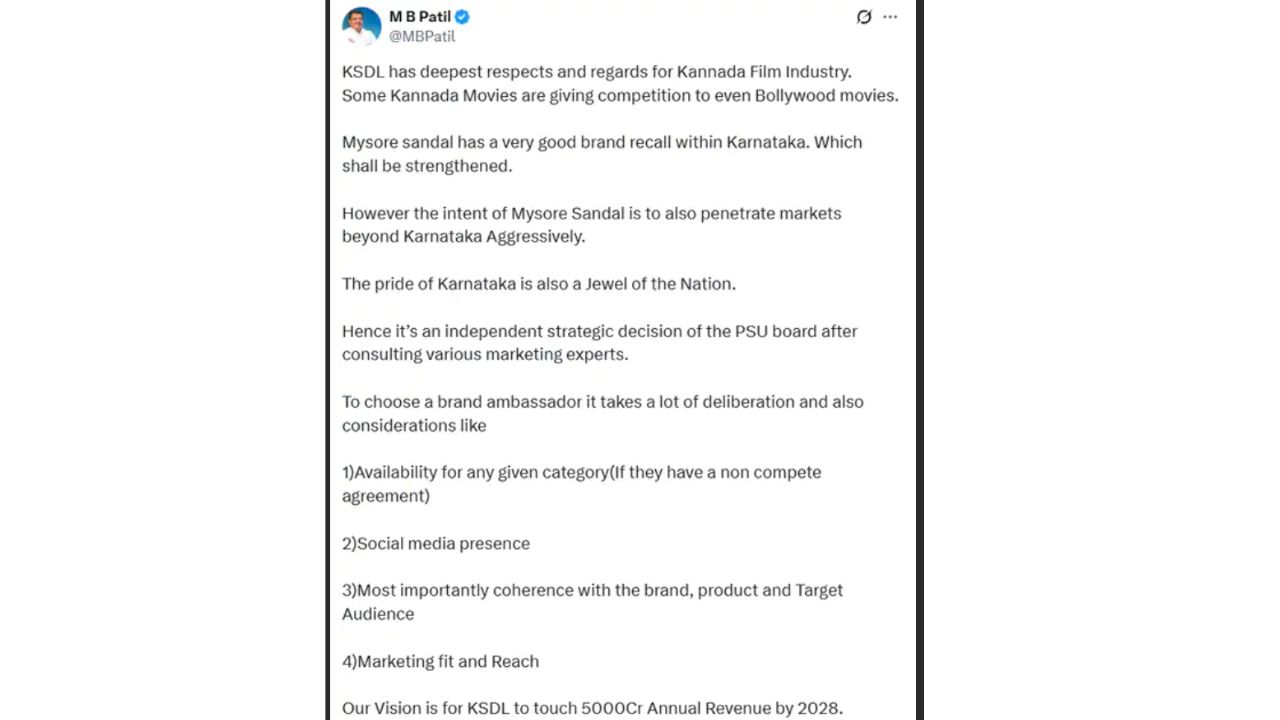The width and height of the screenshot is (1280, 720).
Task: Click the blue verified badge
Action: (462, 17)
